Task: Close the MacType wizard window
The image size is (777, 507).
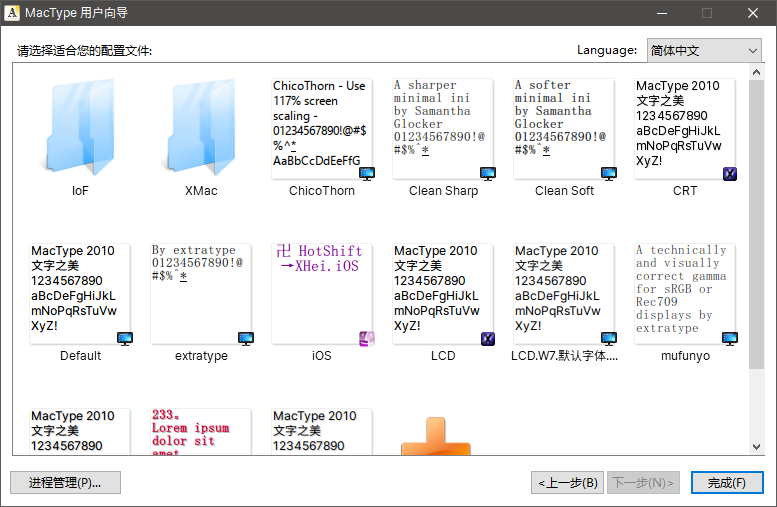Action: point(753,13)
